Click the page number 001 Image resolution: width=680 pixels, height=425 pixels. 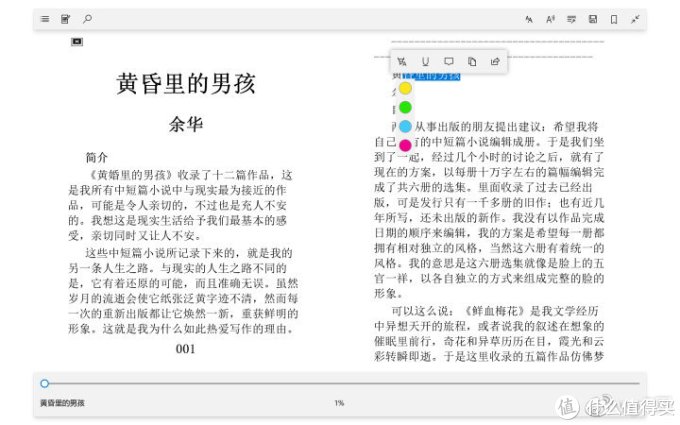click(x=185, y=349)
